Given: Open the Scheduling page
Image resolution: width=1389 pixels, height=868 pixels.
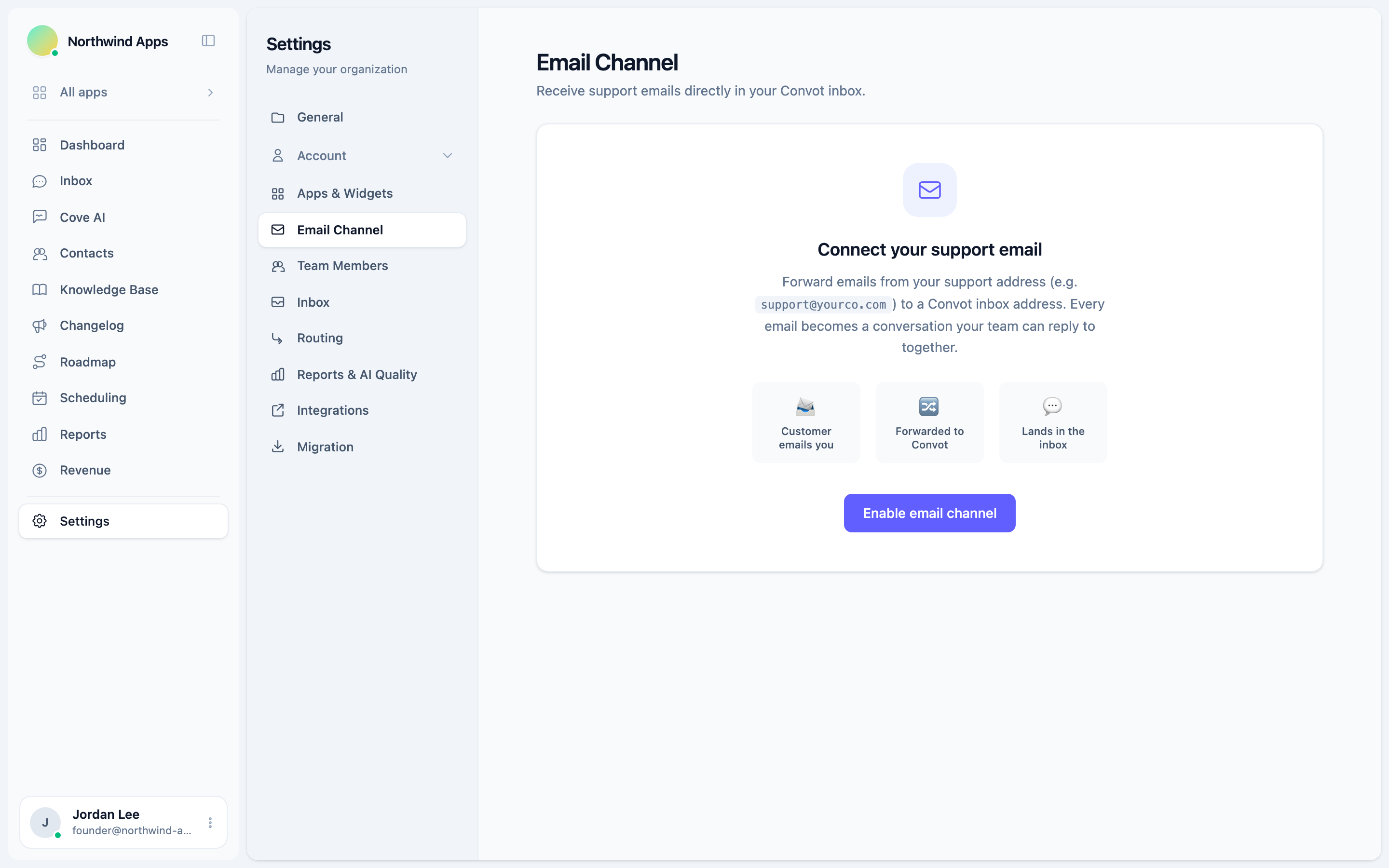Looking at the screenshot, I should (x=123, y=398).
